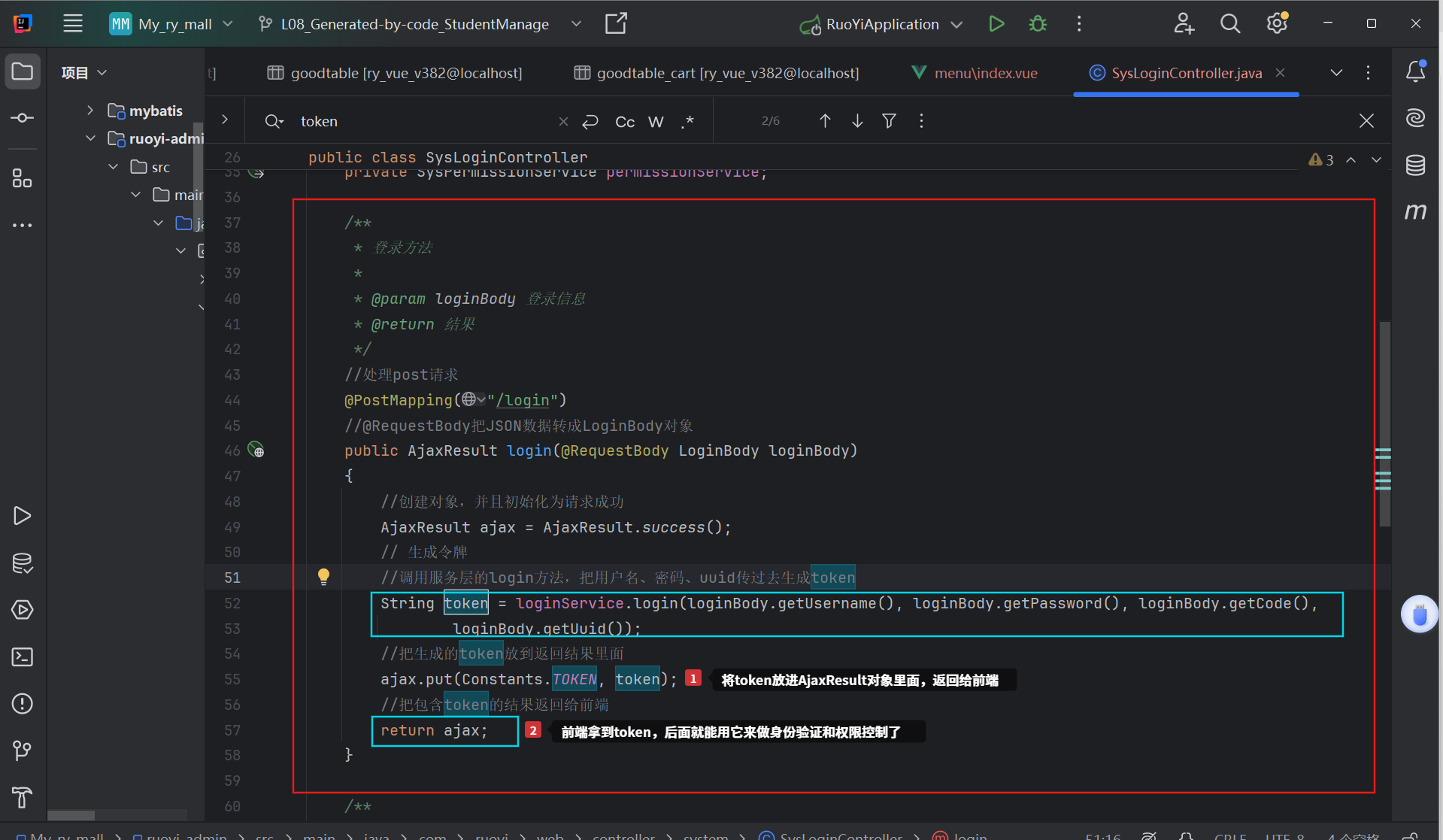Open the Run tool window in left sidebar
Image resolution: width=1443 pixels, height=840 pixels.
(x=23, y=516)
